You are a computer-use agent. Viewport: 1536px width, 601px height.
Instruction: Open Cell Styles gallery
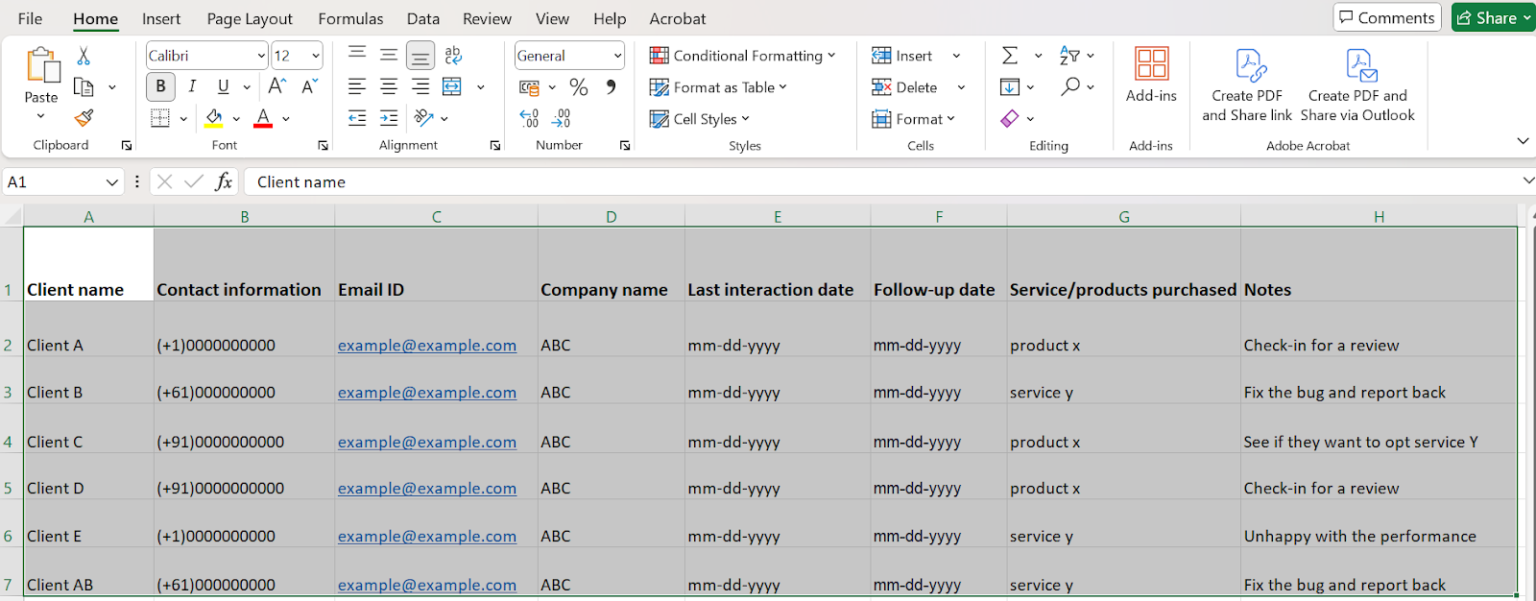click(x=700, y=118)
